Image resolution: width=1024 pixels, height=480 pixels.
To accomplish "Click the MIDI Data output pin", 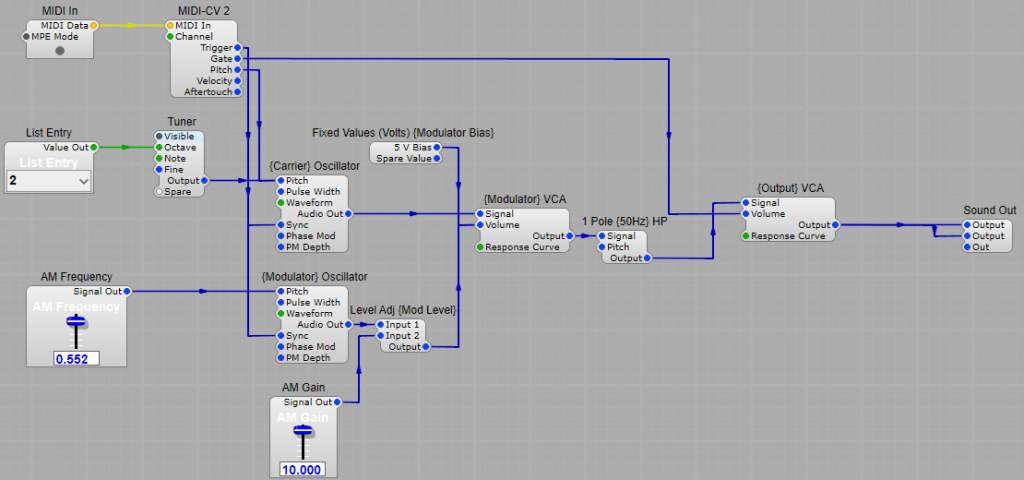I will pos(94,25).
